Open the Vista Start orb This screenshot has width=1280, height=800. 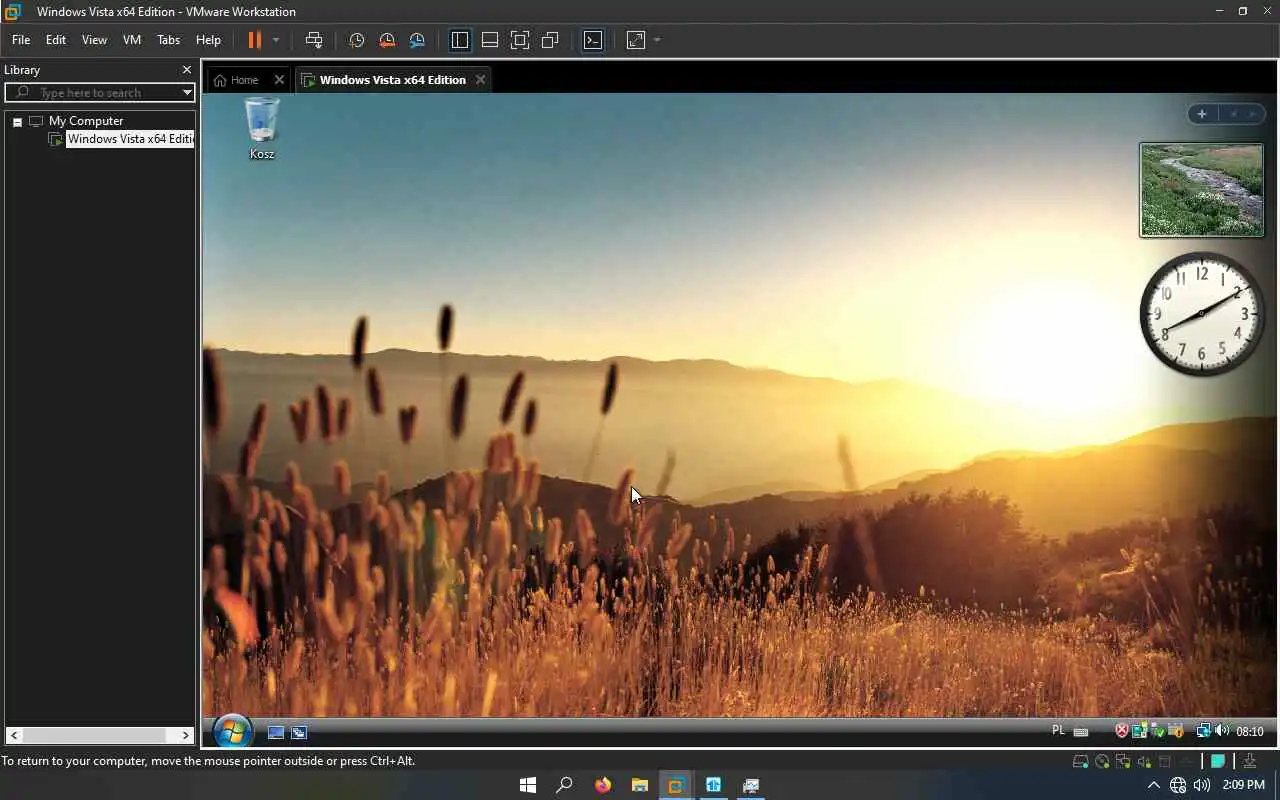[x=232, y=731]
